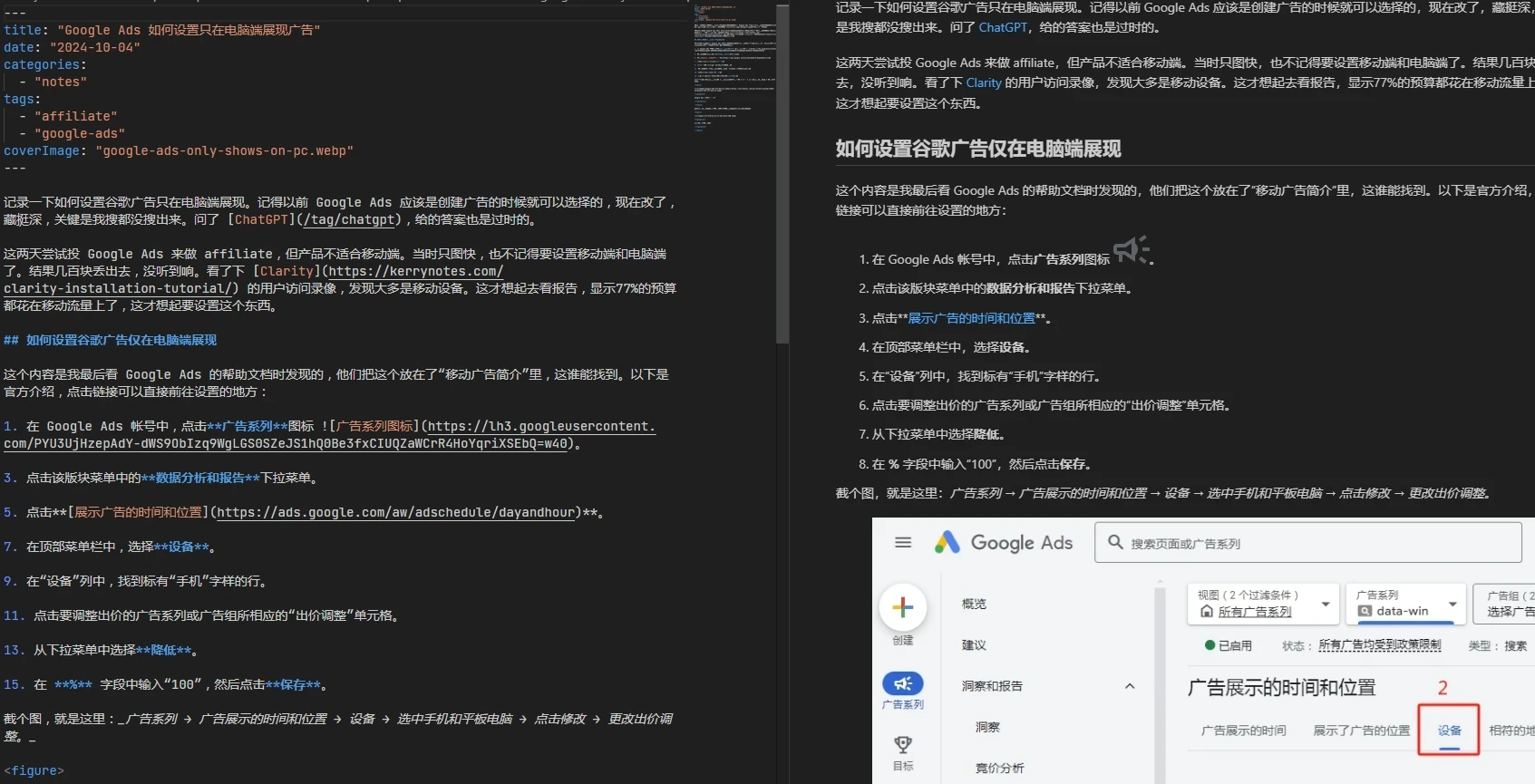The height and width of the screenshot is (784, 1535).
Task: Click preview step 6 出价调整 sentence
Action: pos(1044,405)
